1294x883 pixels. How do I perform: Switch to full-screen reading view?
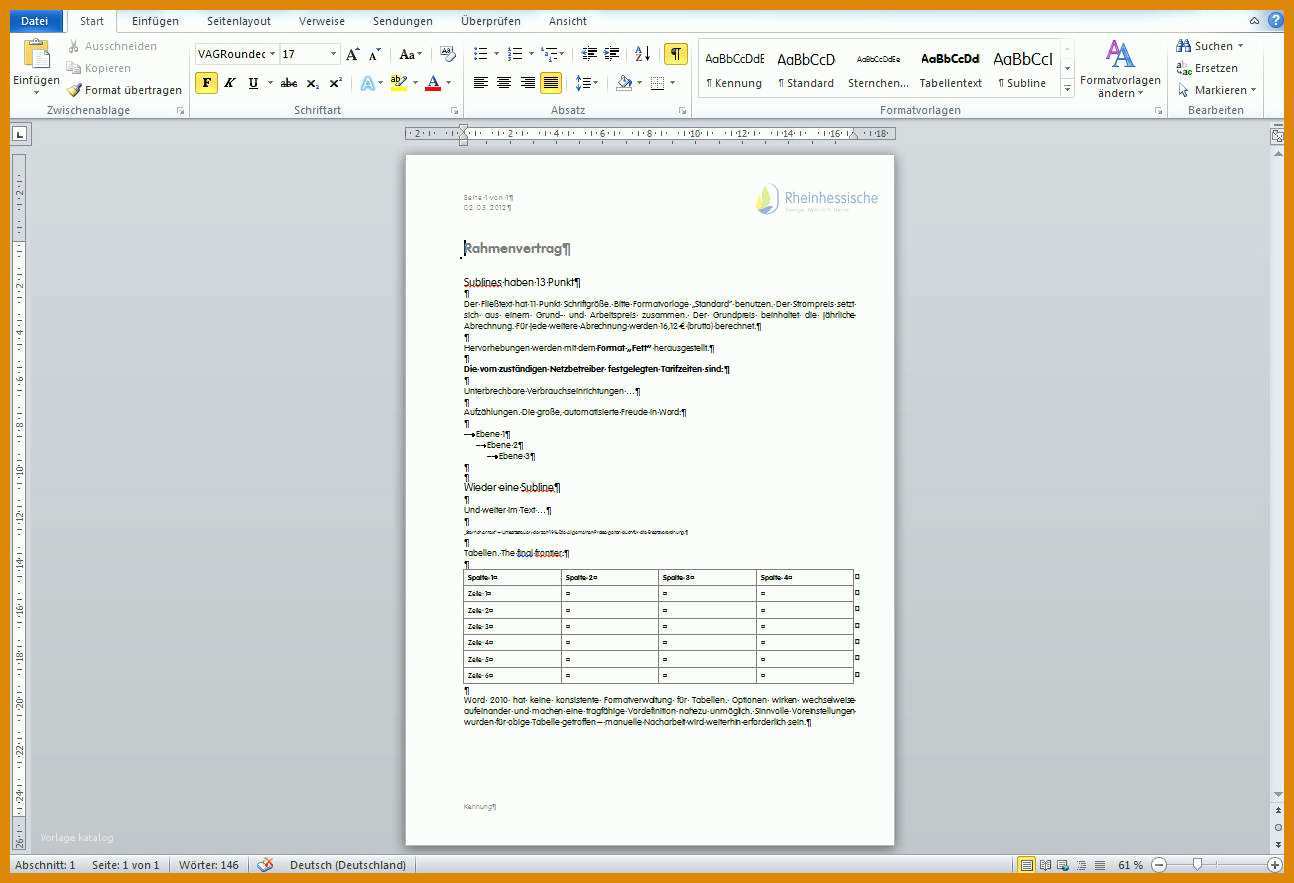pyautogui.click(x=1045, y=865)
